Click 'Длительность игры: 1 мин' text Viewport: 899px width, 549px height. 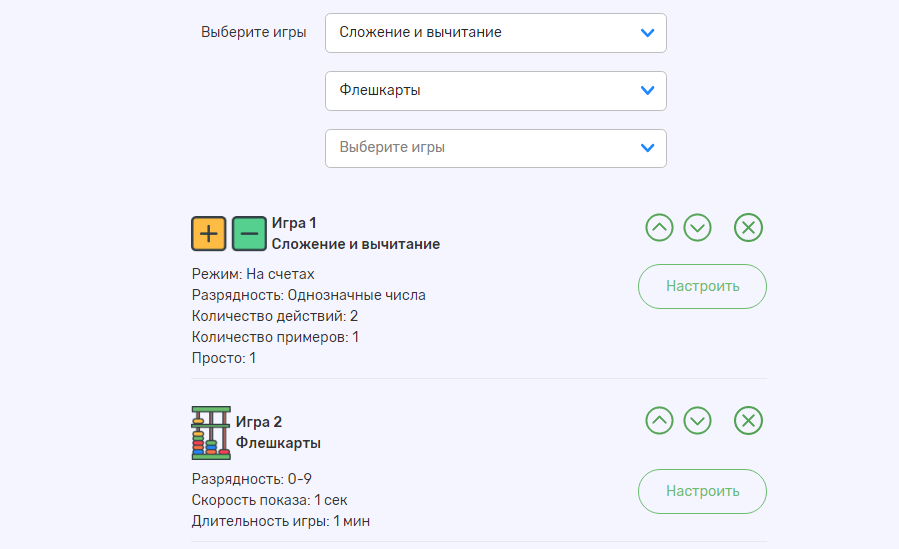pyautogui.click(x=281, y=521)
